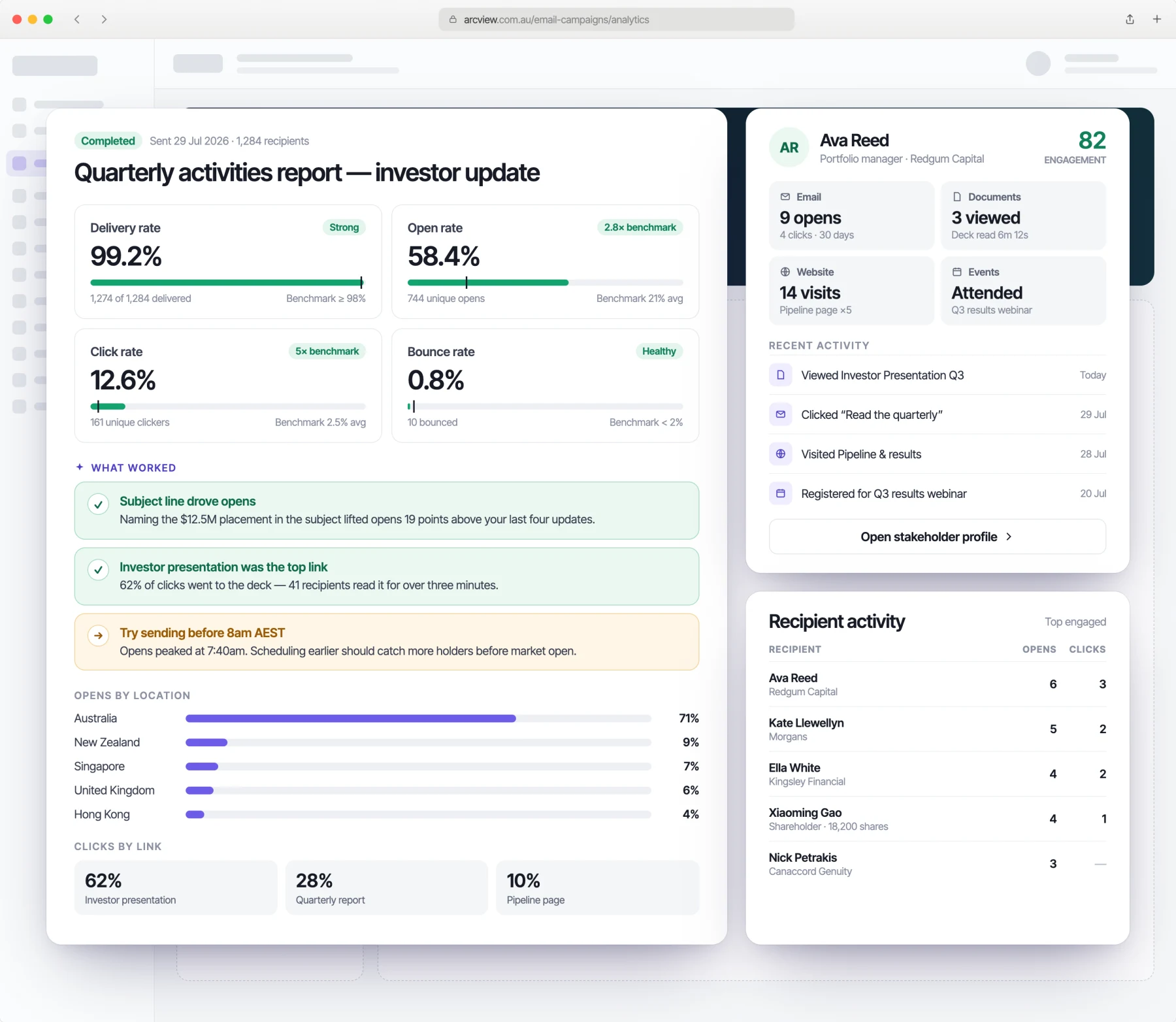Image resolution: width=1176 pixels, height=1022 pixels.
Task: Click the Open rate progress bar
Action: (545, 282)
